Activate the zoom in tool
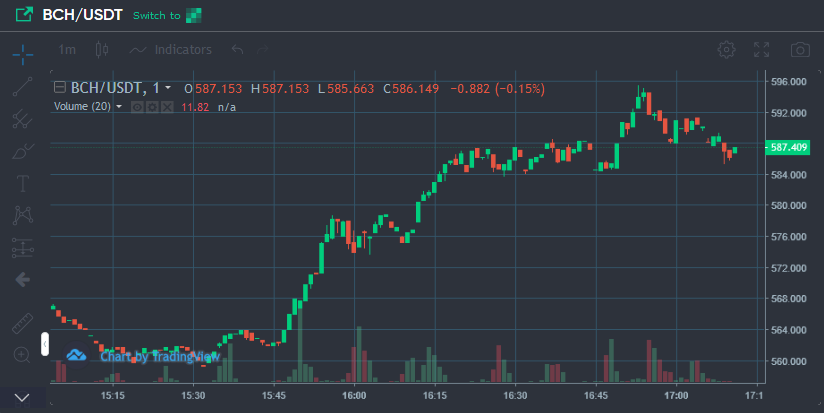Viewport: 824px width, 413px height. (x=22, y=355)
